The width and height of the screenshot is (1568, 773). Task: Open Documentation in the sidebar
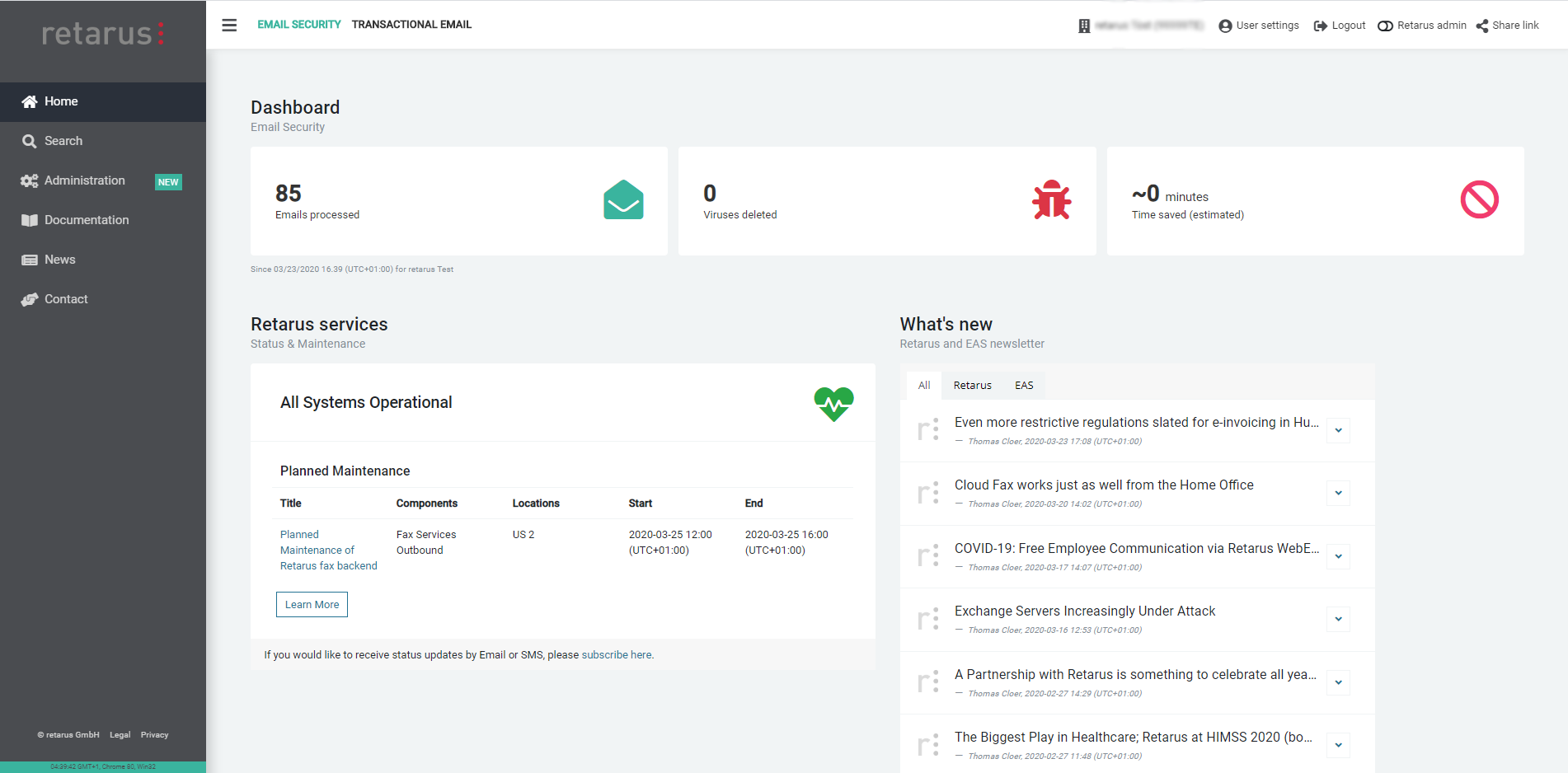[x=103, y=220]
